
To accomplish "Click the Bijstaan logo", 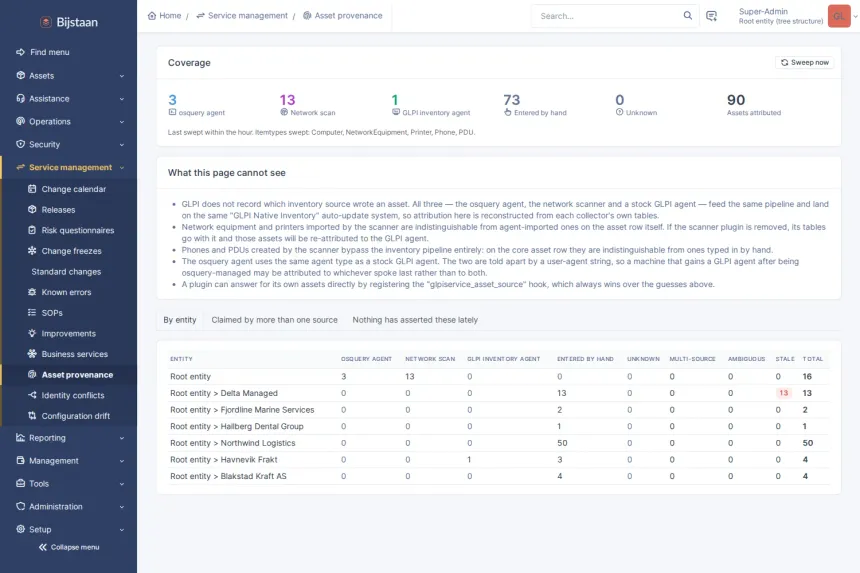I will [x=69, y=22].
